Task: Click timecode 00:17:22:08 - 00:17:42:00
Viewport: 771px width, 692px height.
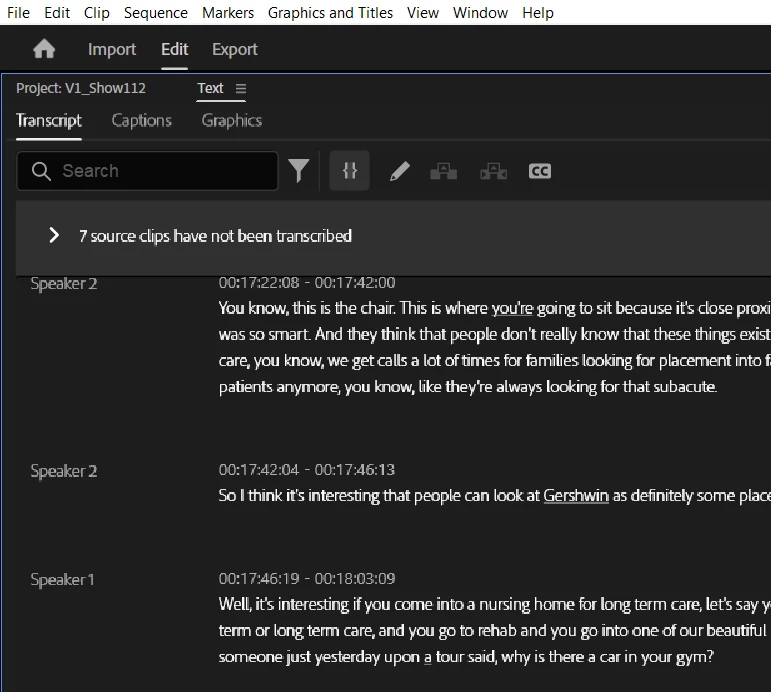Action: tap(307, 283)
